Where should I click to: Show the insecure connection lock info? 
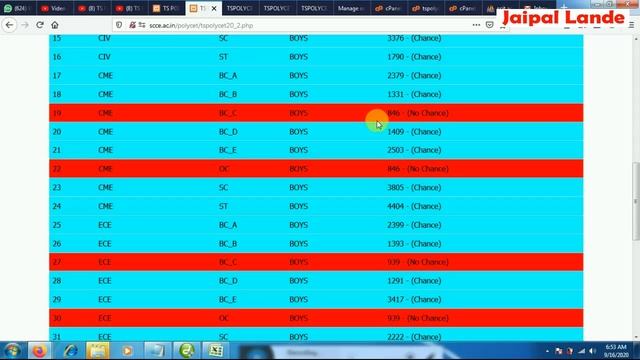pos(132,25)
